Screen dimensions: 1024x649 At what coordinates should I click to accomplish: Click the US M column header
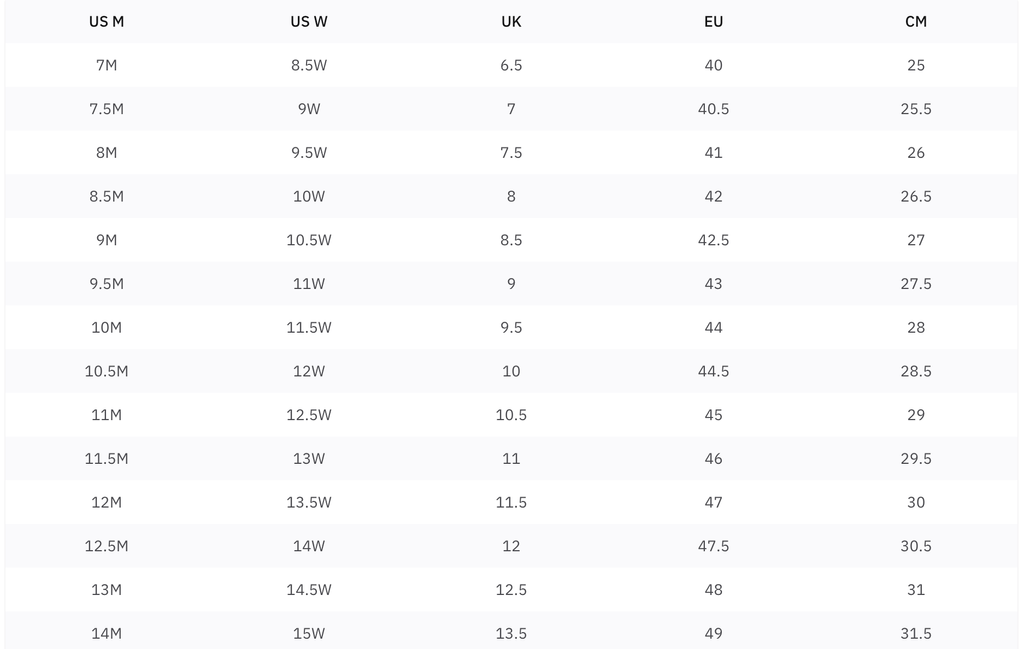tap(106, 21)
